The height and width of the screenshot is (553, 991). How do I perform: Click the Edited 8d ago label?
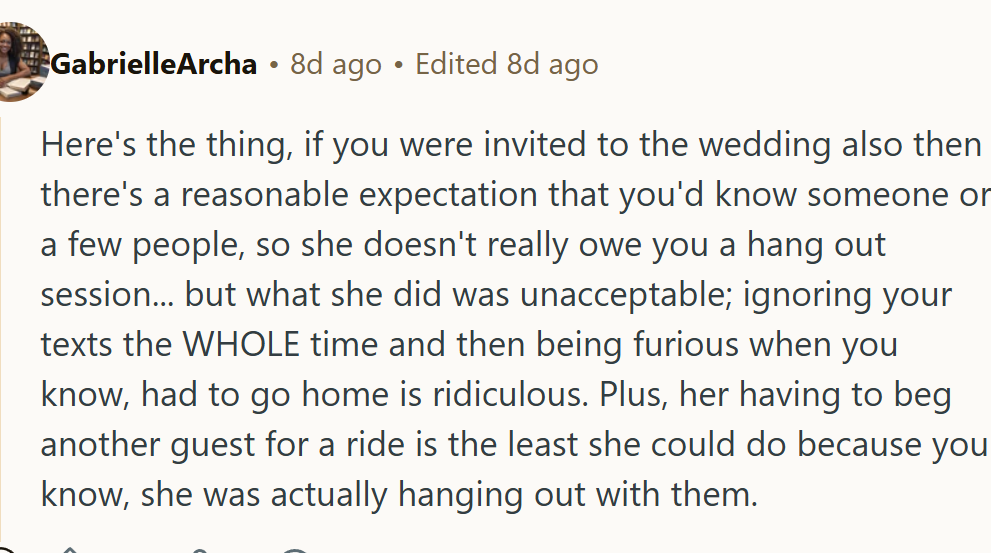[x=506, y=65]
